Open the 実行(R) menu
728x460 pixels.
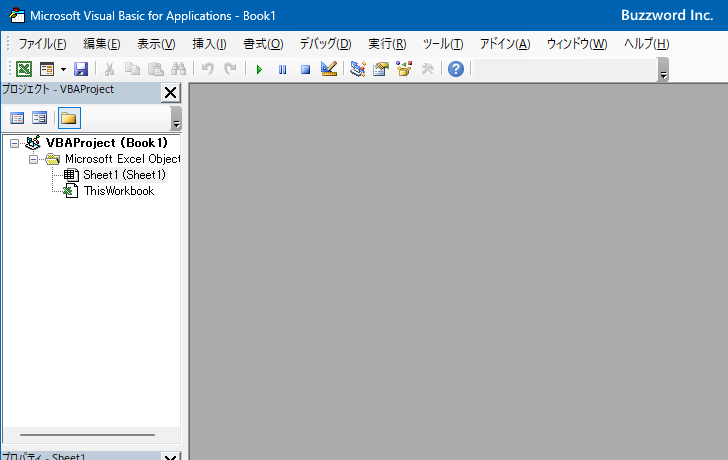tap(387, 44)
